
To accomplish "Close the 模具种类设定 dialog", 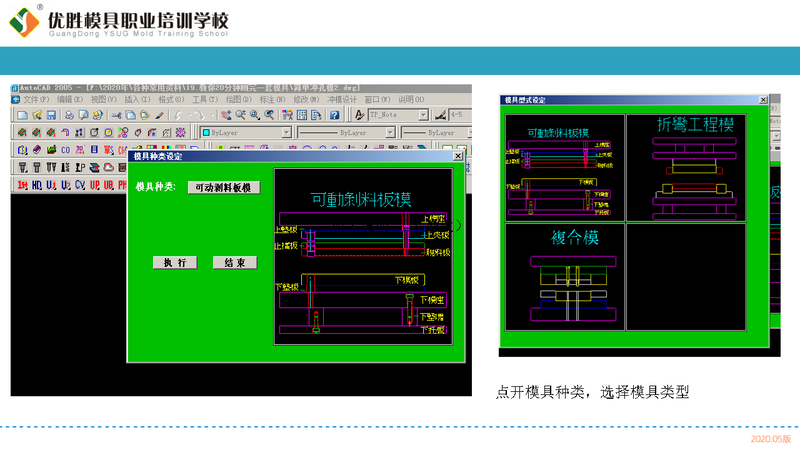I will 458,156.
